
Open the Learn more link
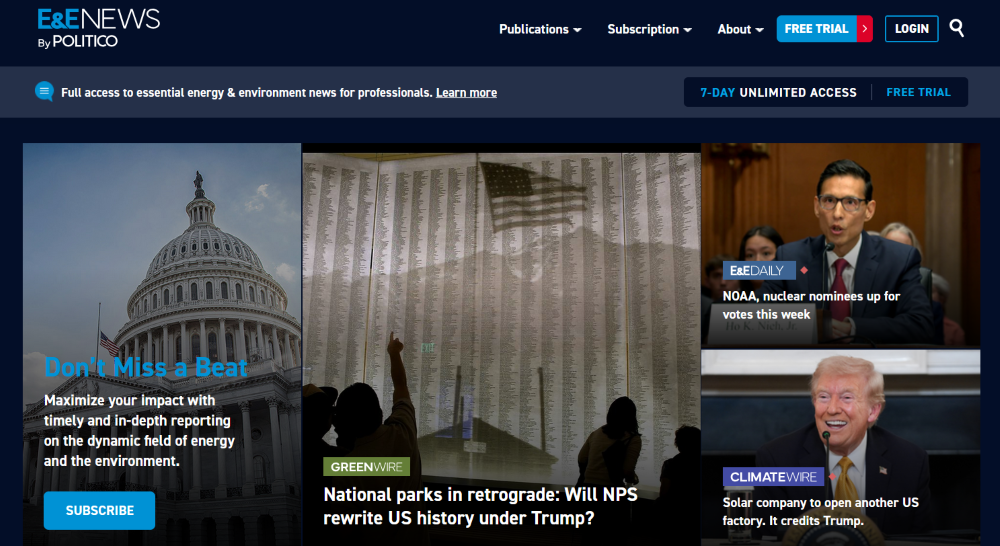[466, 92]
